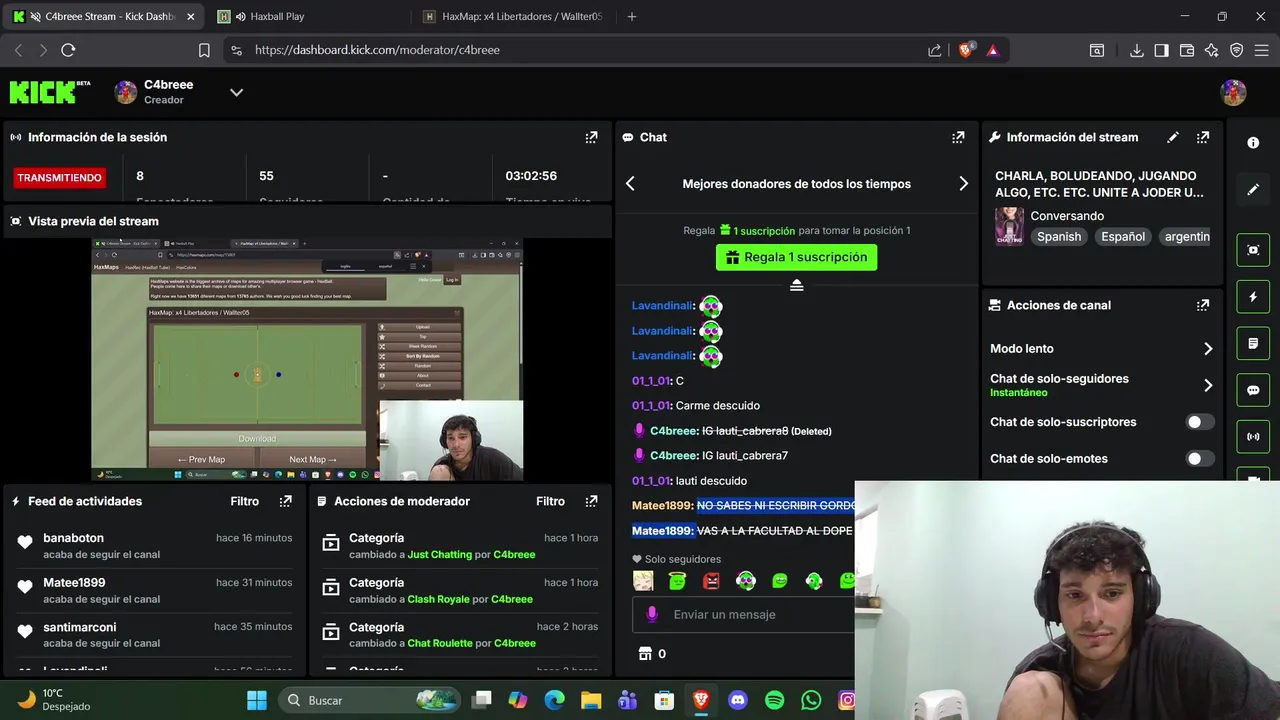Click the shop icon below the message box
The image size is (1280, 720).
645,653
